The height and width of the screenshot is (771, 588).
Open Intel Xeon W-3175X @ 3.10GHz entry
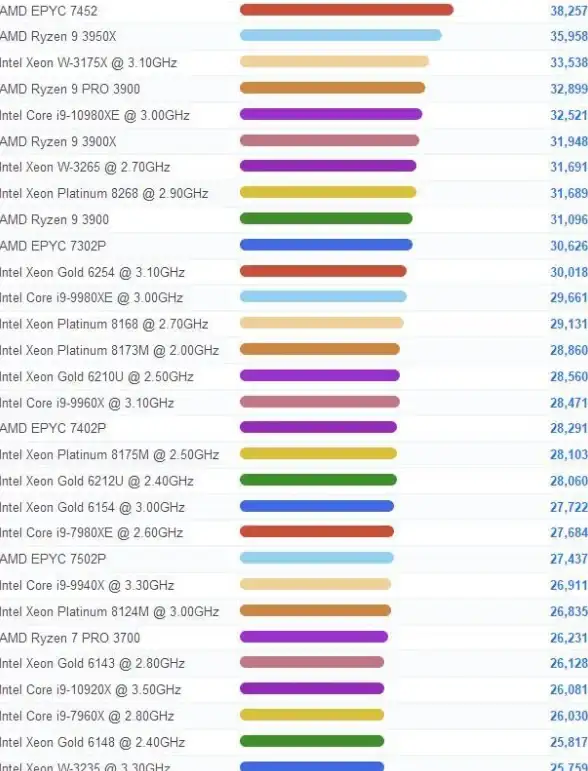pyautogui.click(x=88, y=62)
